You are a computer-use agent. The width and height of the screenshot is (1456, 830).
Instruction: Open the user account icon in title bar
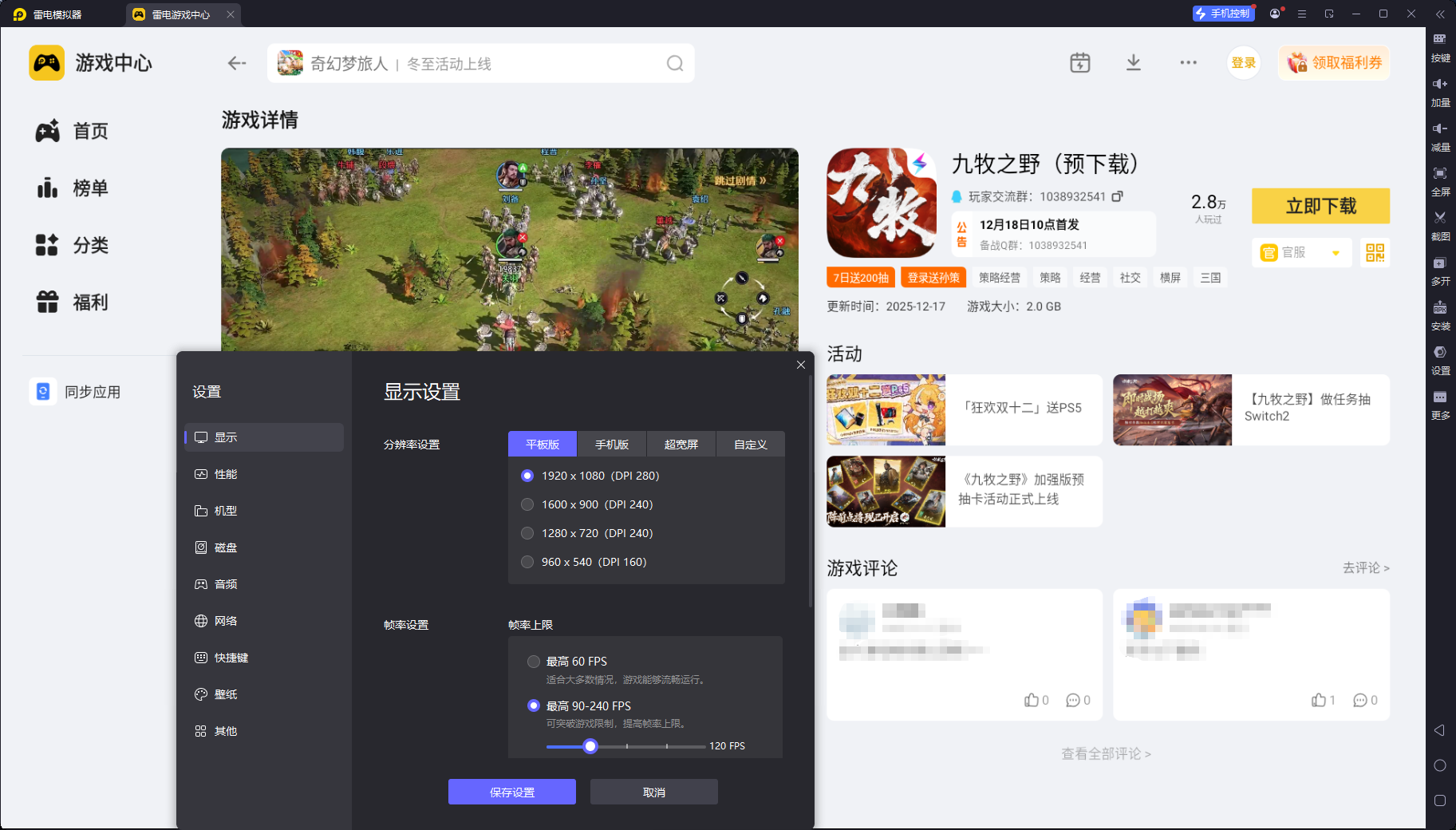pos(1275,14)
